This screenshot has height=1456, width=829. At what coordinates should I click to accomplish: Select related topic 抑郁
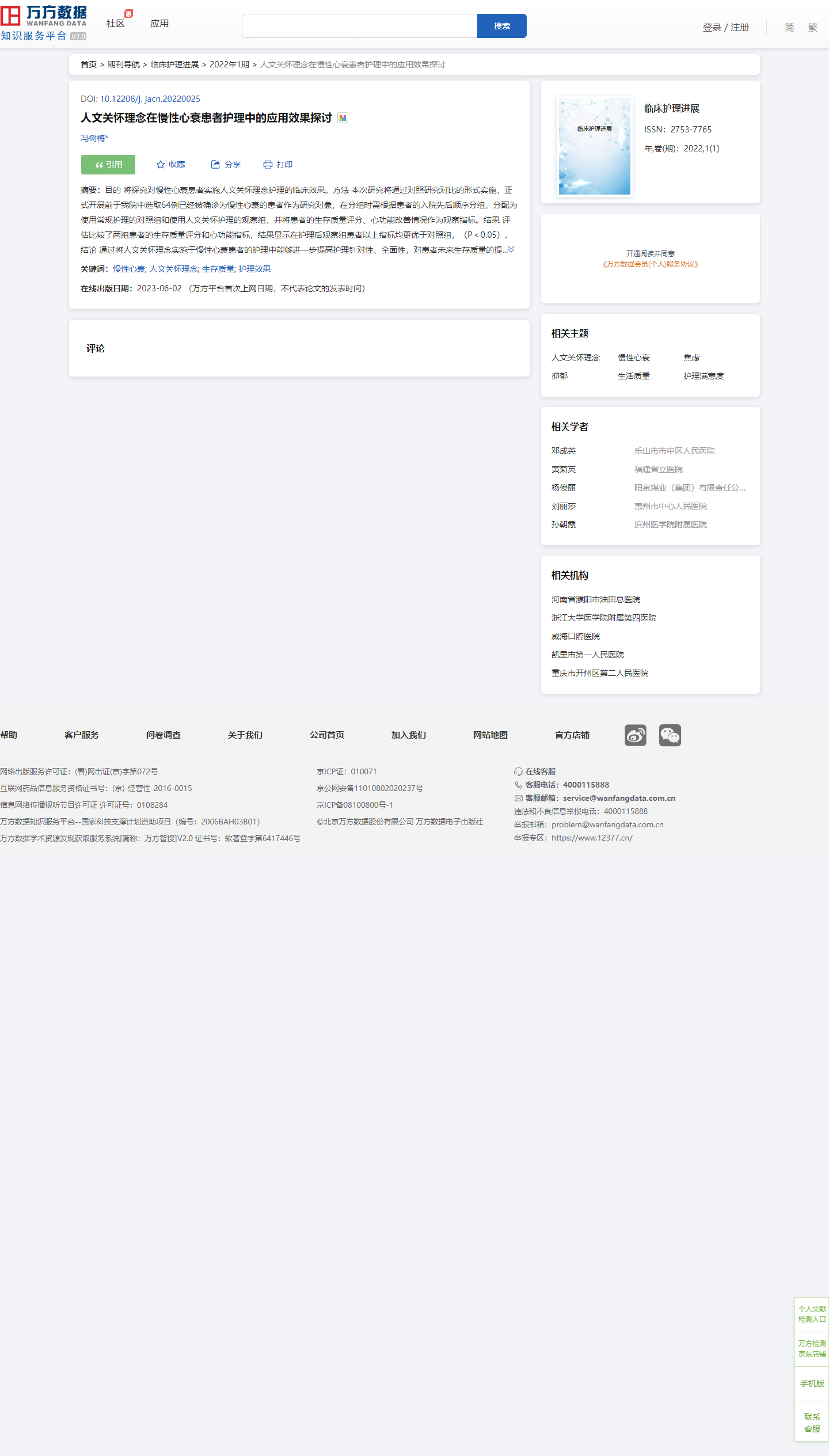[560, 376]
